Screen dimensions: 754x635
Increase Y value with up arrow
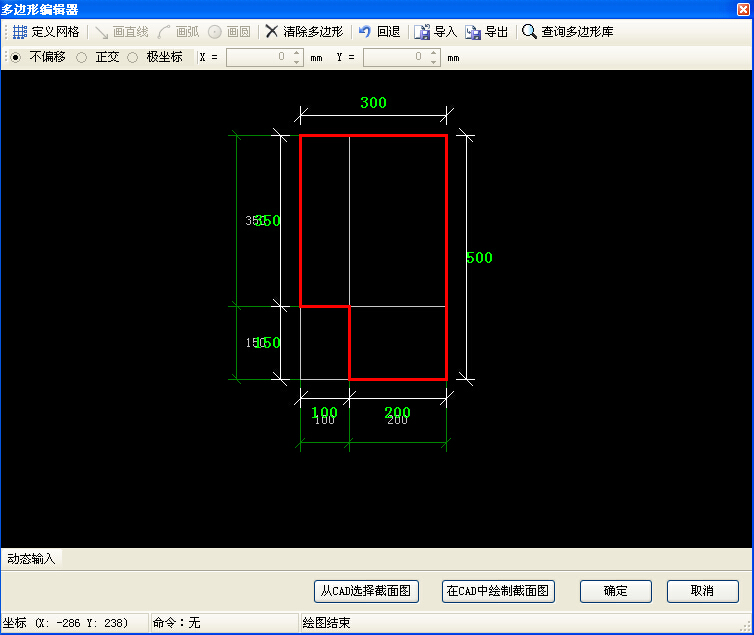(x=434, y=53)
